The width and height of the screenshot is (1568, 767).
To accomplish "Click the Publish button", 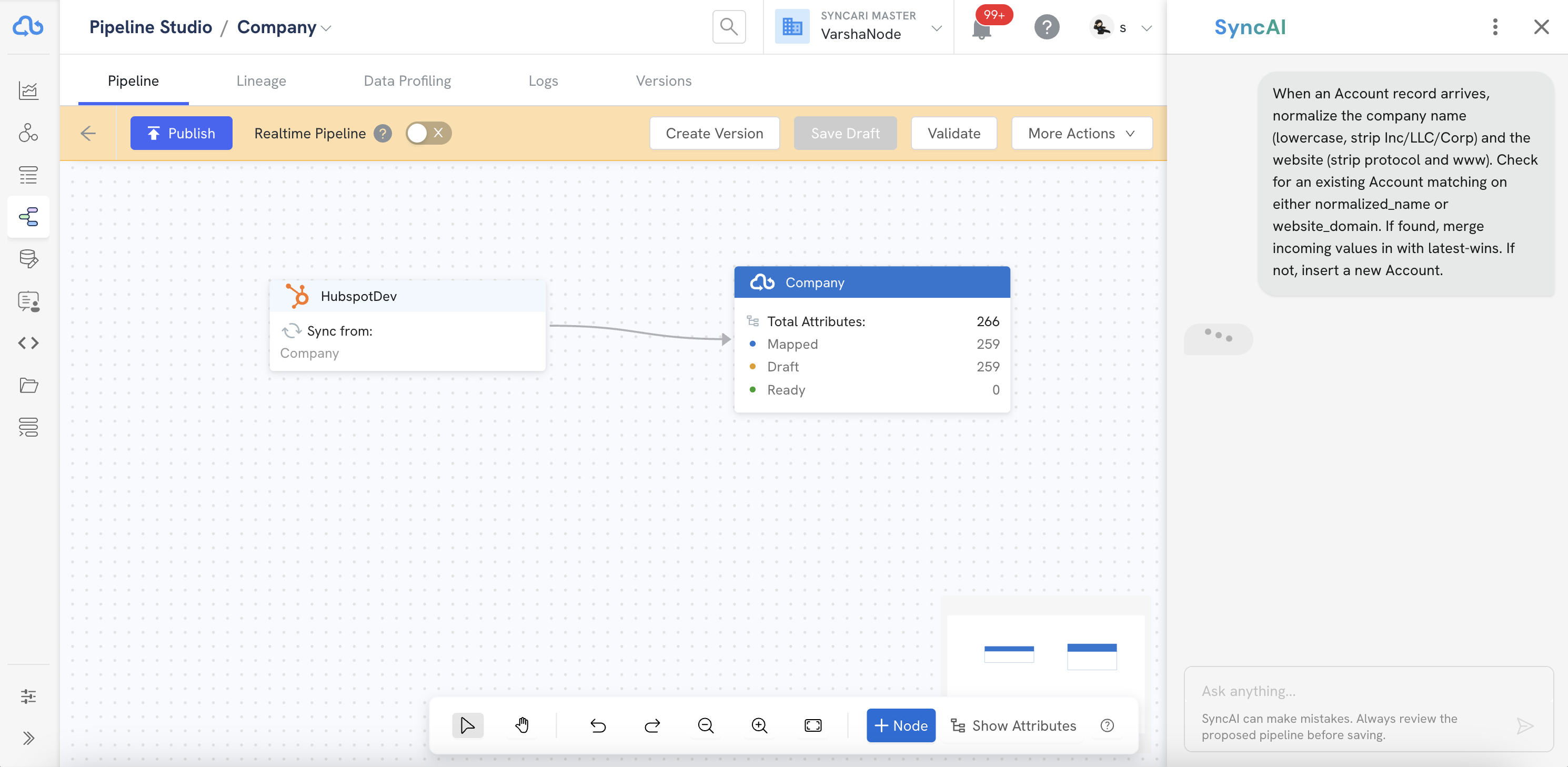I will [182, 133].
